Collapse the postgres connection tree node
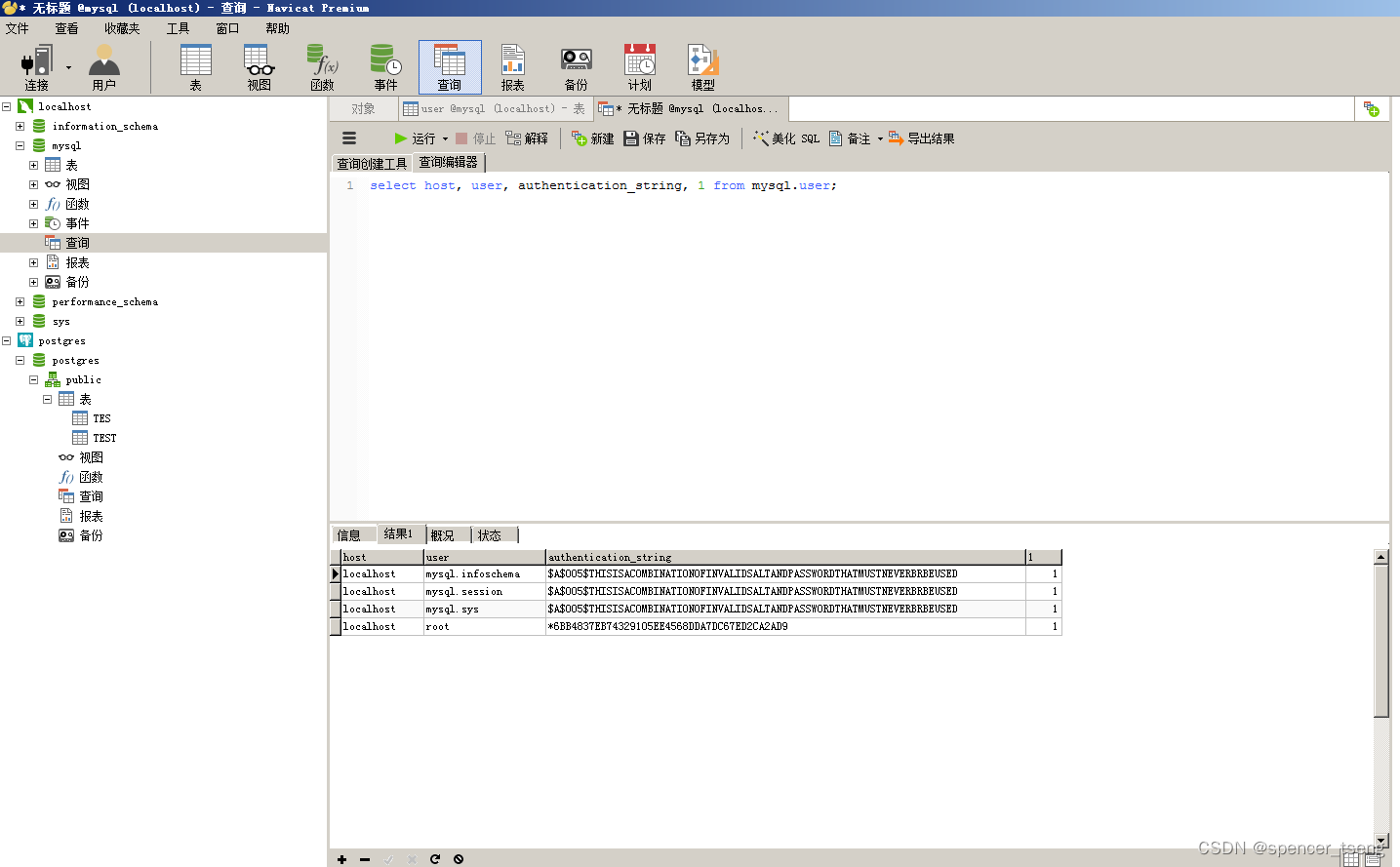Screen dimensions: 1400x867 (7, 340)
